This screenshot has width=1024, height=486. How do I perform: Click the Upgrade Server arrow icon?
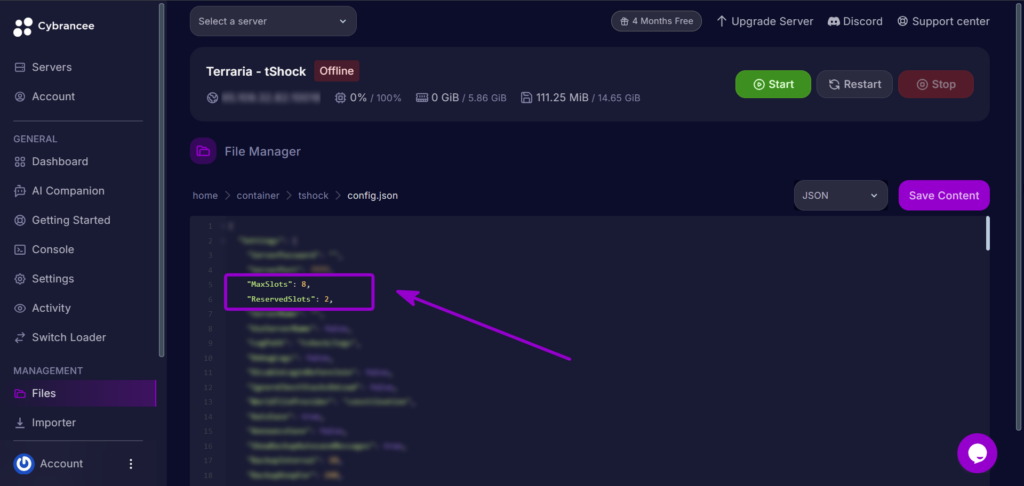pos(722,21)
